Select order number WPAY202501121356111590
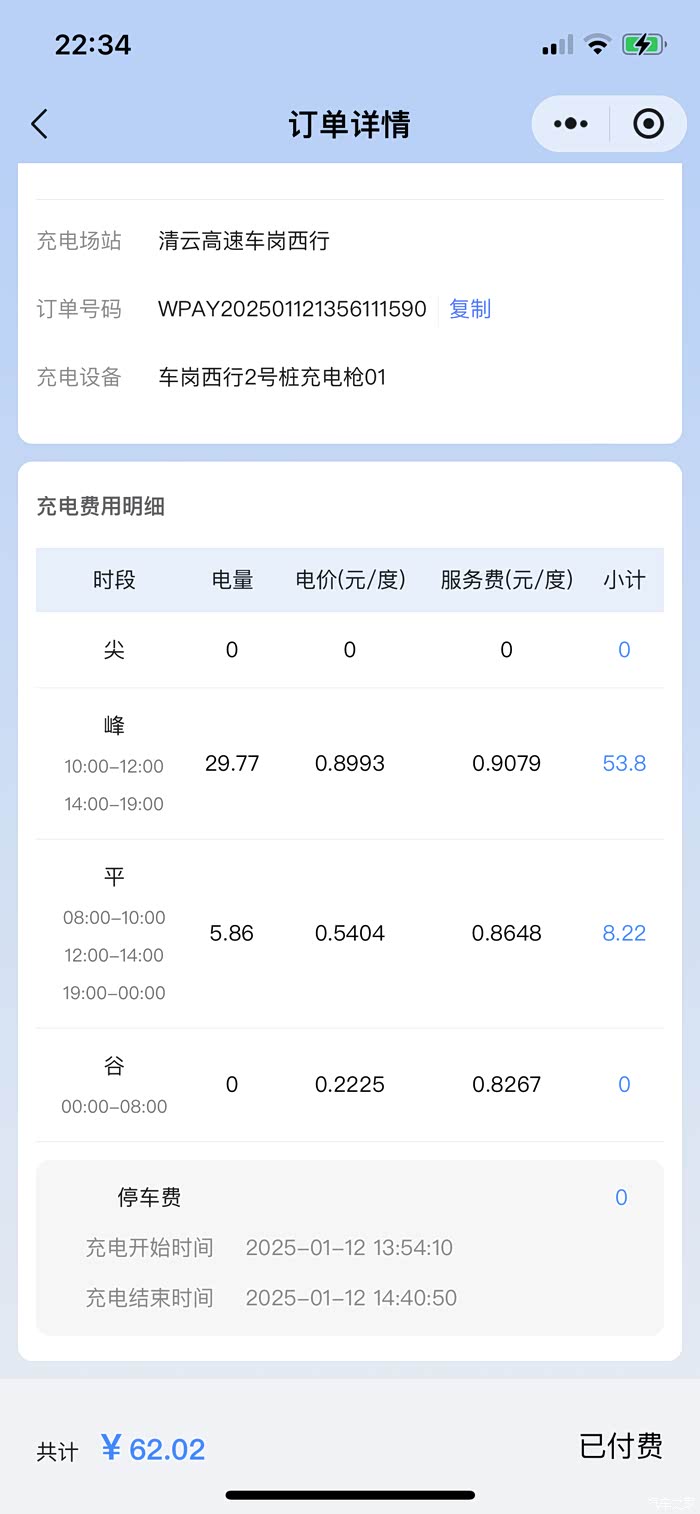700x1514 pixels. point(292,309)
